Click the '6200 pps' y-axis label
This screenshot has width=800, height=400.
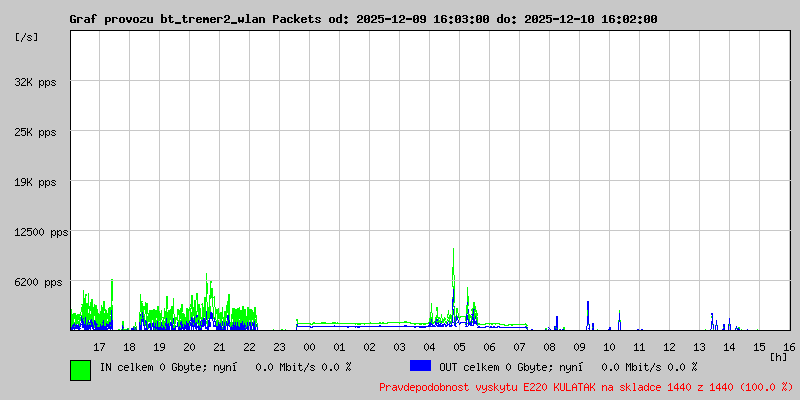point(38,282)
